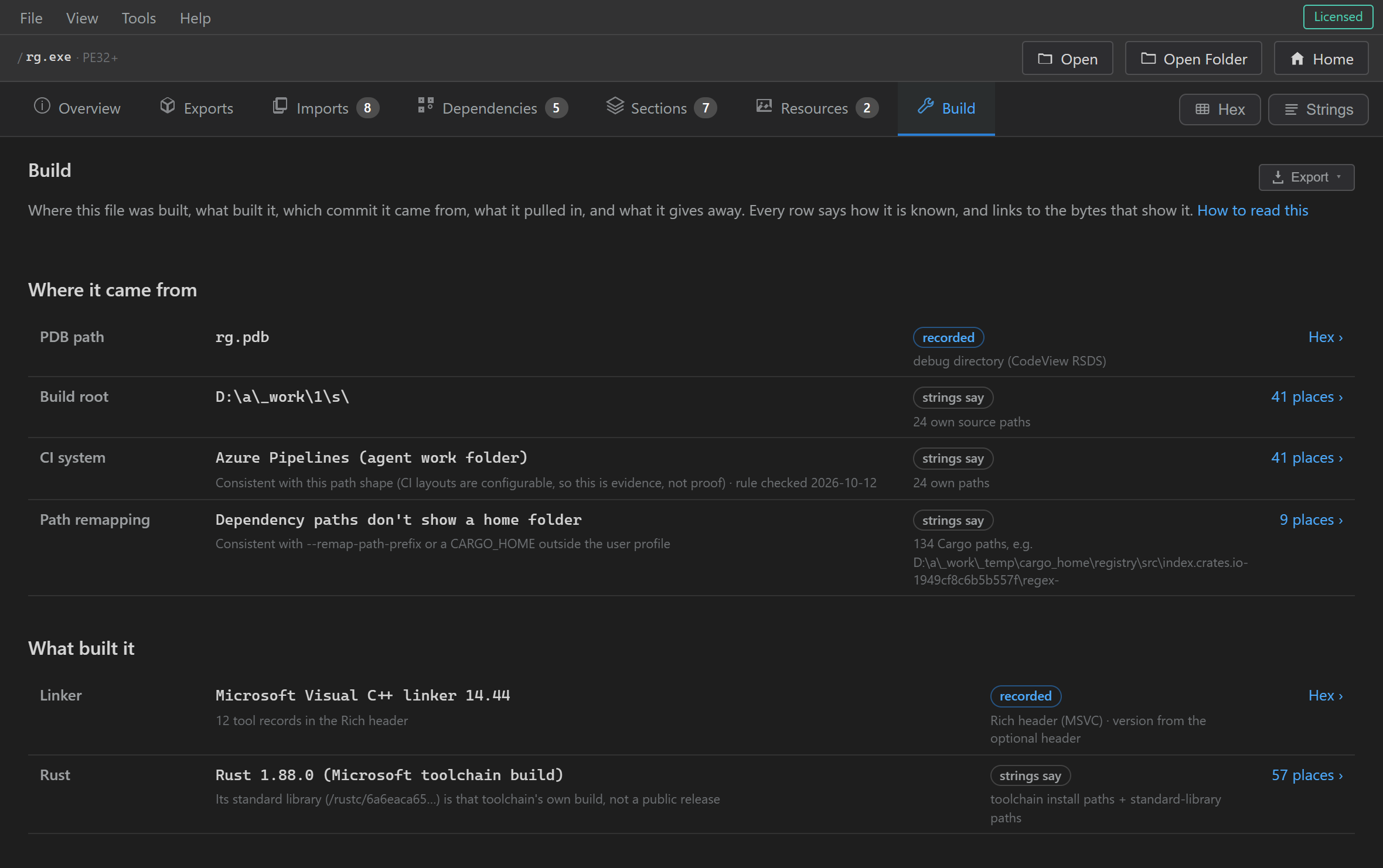
Task: Follow the How to read this link
Action: coord(1252,210)
